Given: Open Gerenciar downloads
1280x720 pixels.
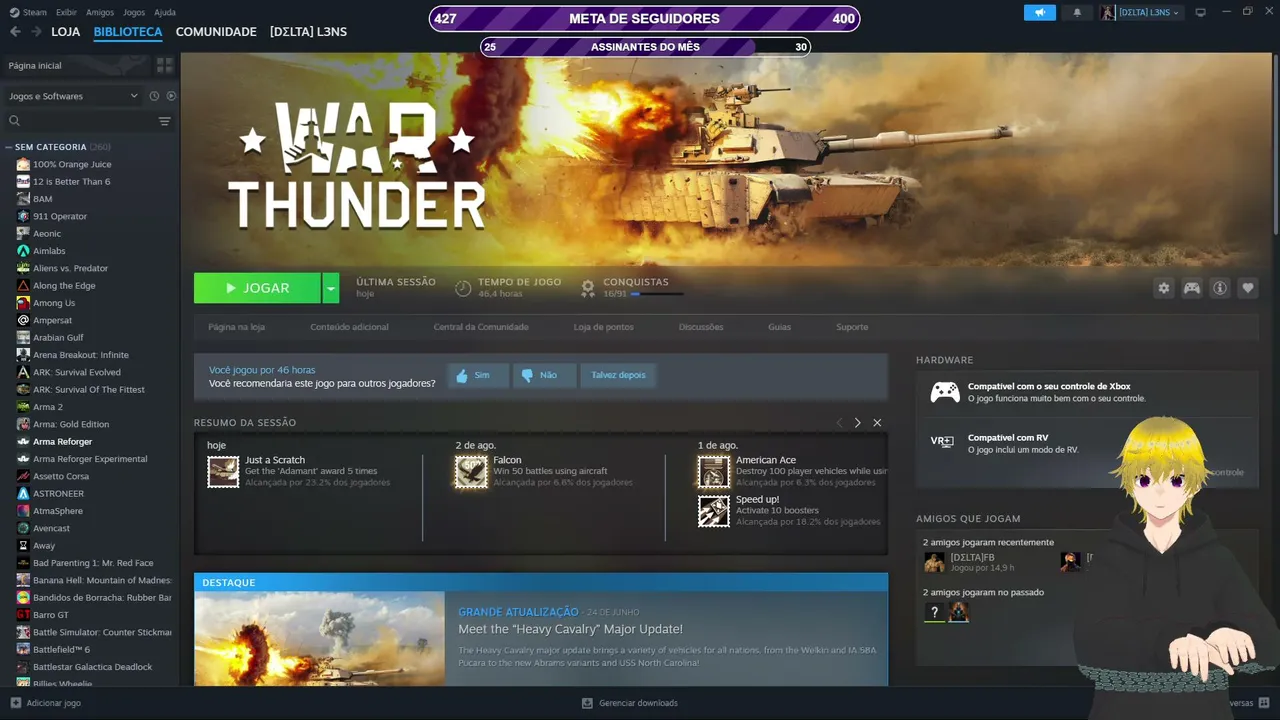Looking at the screenshot, I should coord(630,703).
